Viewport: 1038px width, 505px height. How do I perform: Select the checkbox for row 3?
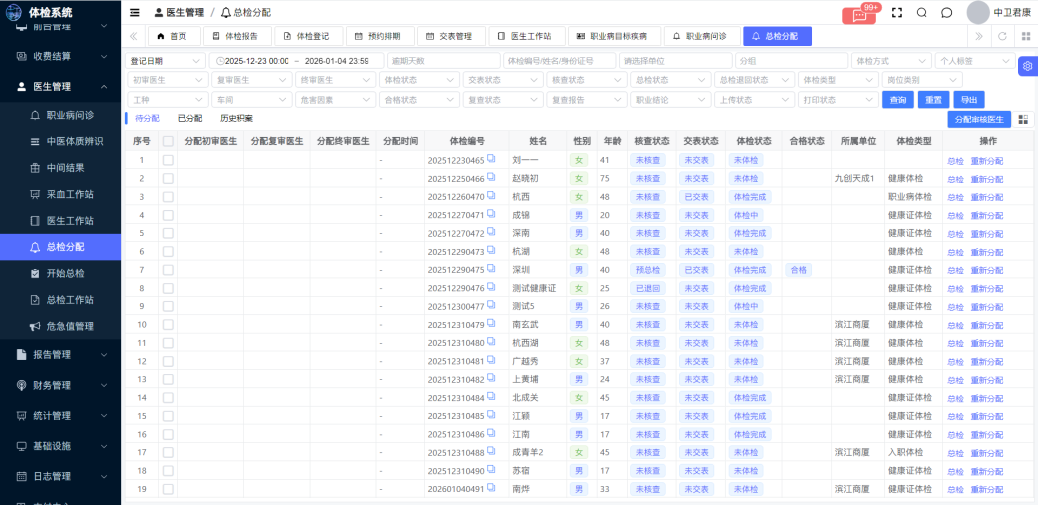coord(168,197)
